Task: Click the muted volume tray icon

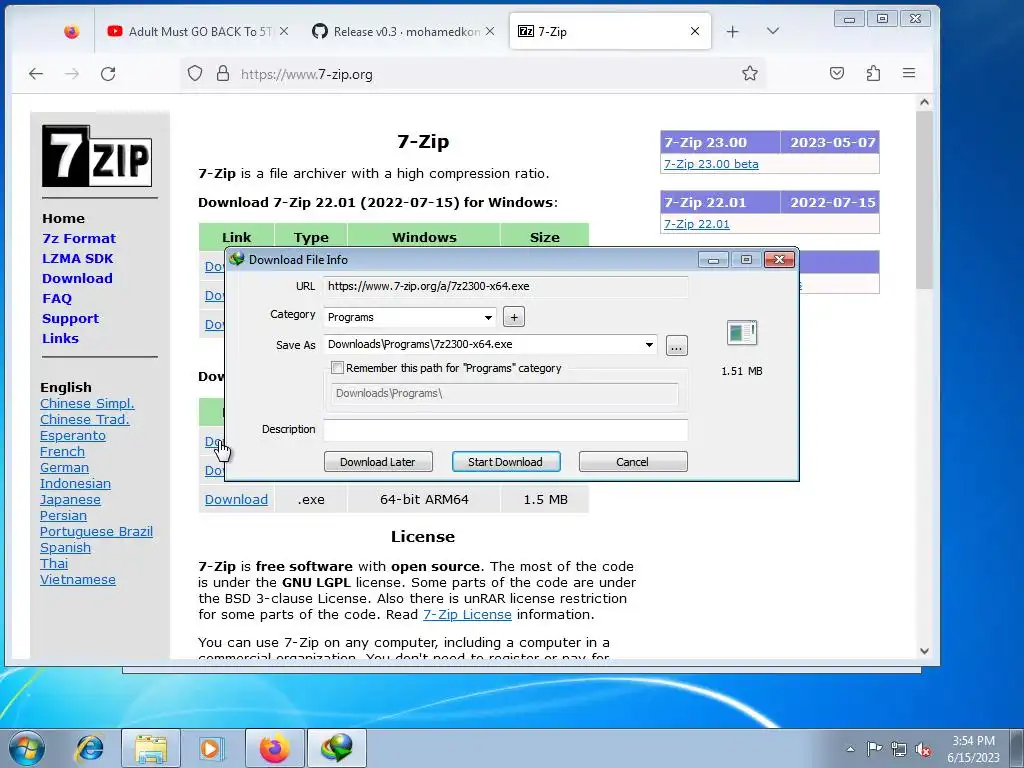Action: point(923,748)
